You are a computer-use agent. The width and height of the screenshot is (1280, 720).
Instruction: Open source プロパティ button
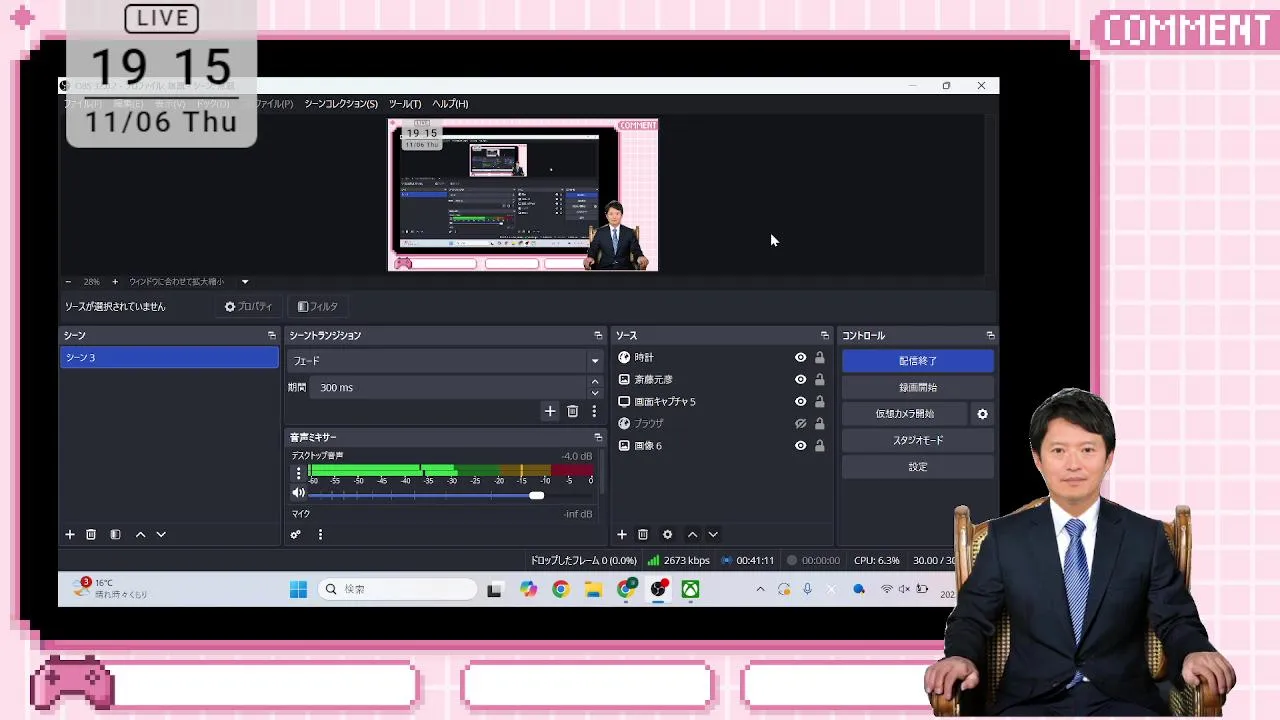248,307
